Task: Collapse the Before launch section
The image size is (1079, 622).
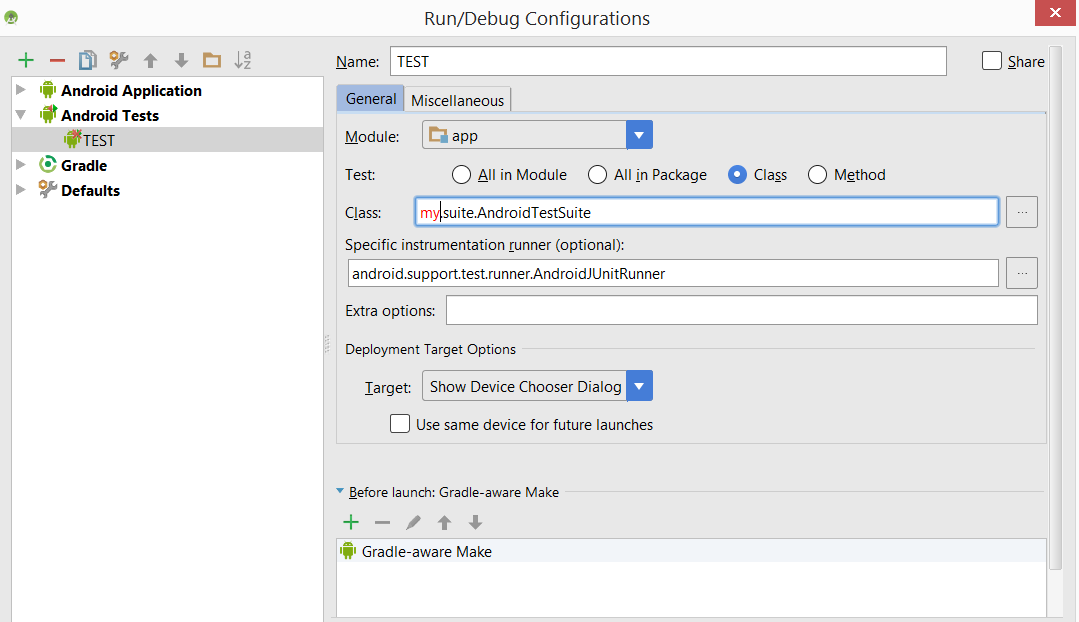Action: pyautogui.click(x=340, y=491)
